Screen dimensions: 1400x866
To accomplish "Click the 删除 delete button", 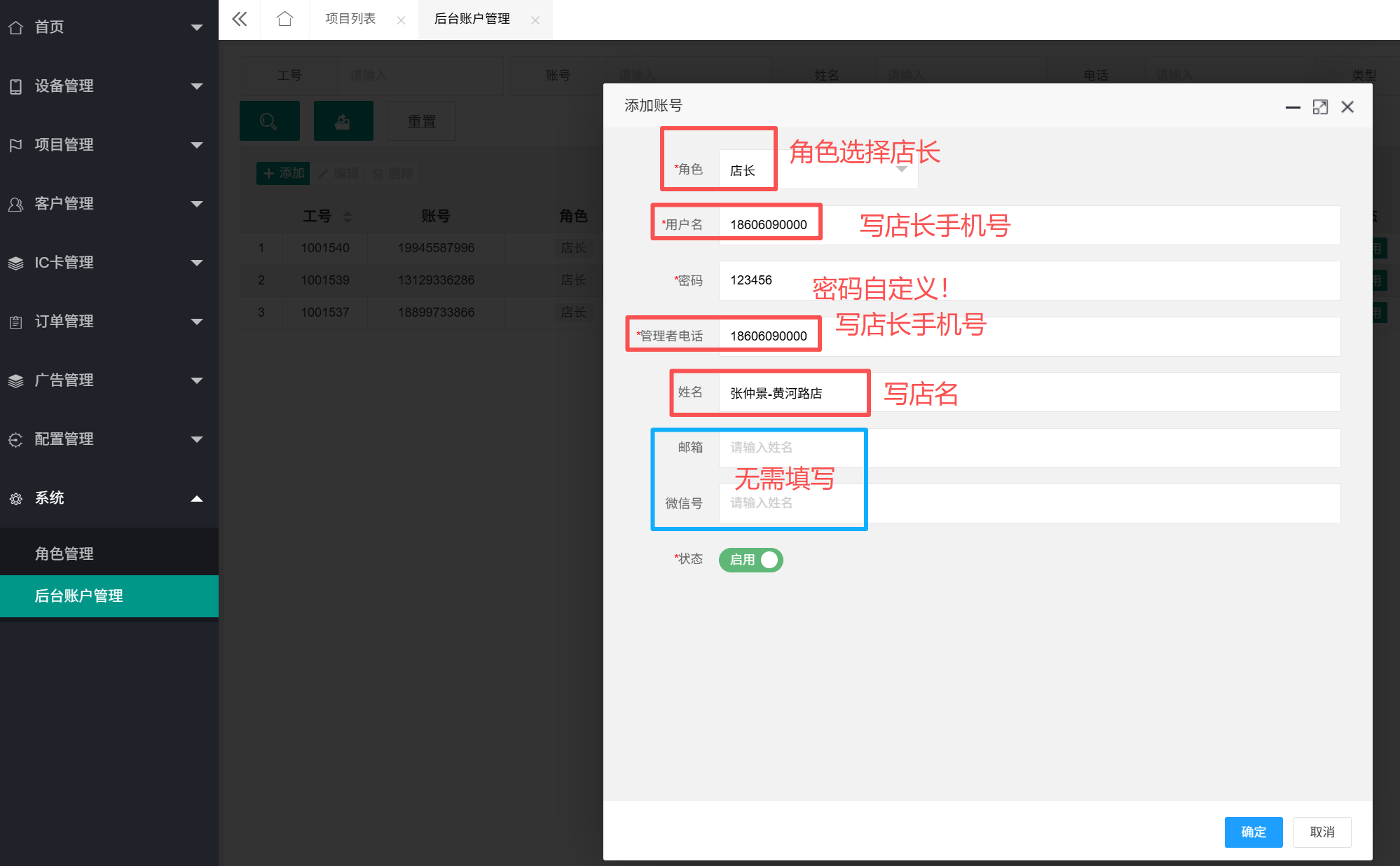I will coord(393,173).
